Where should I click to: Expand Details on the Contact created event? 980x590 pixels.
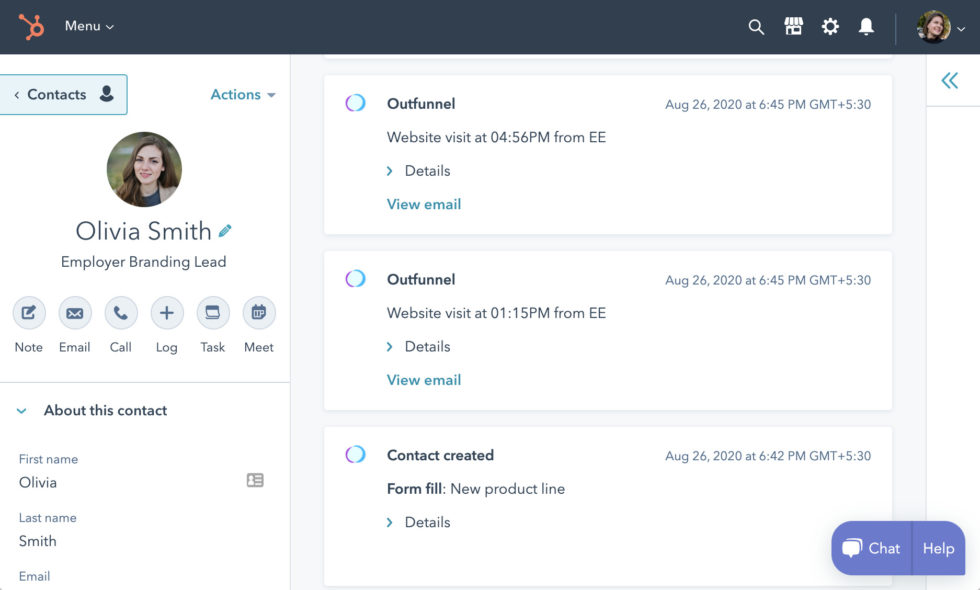pos(418,521)
